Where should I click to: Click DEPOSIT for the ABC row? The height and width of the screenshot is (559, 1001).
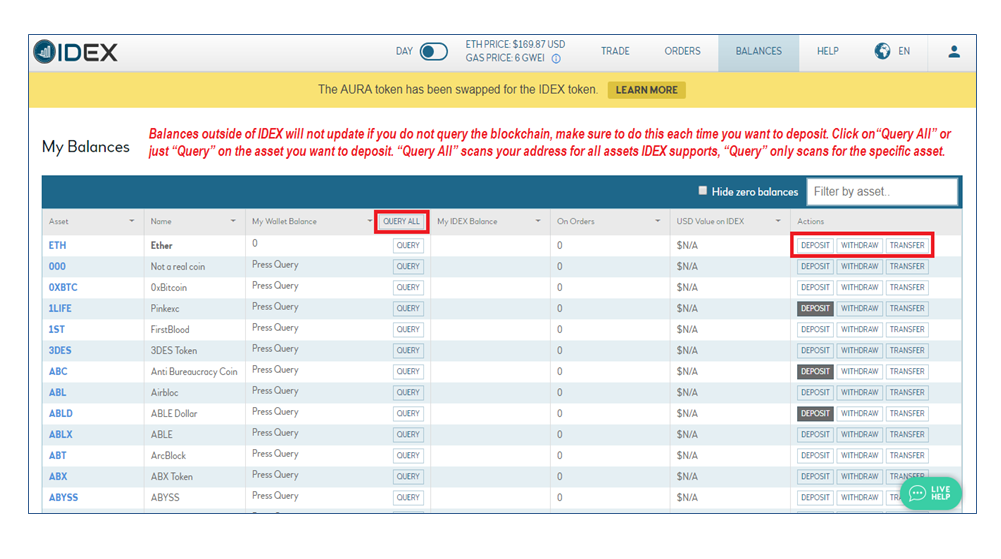point(815,371)
